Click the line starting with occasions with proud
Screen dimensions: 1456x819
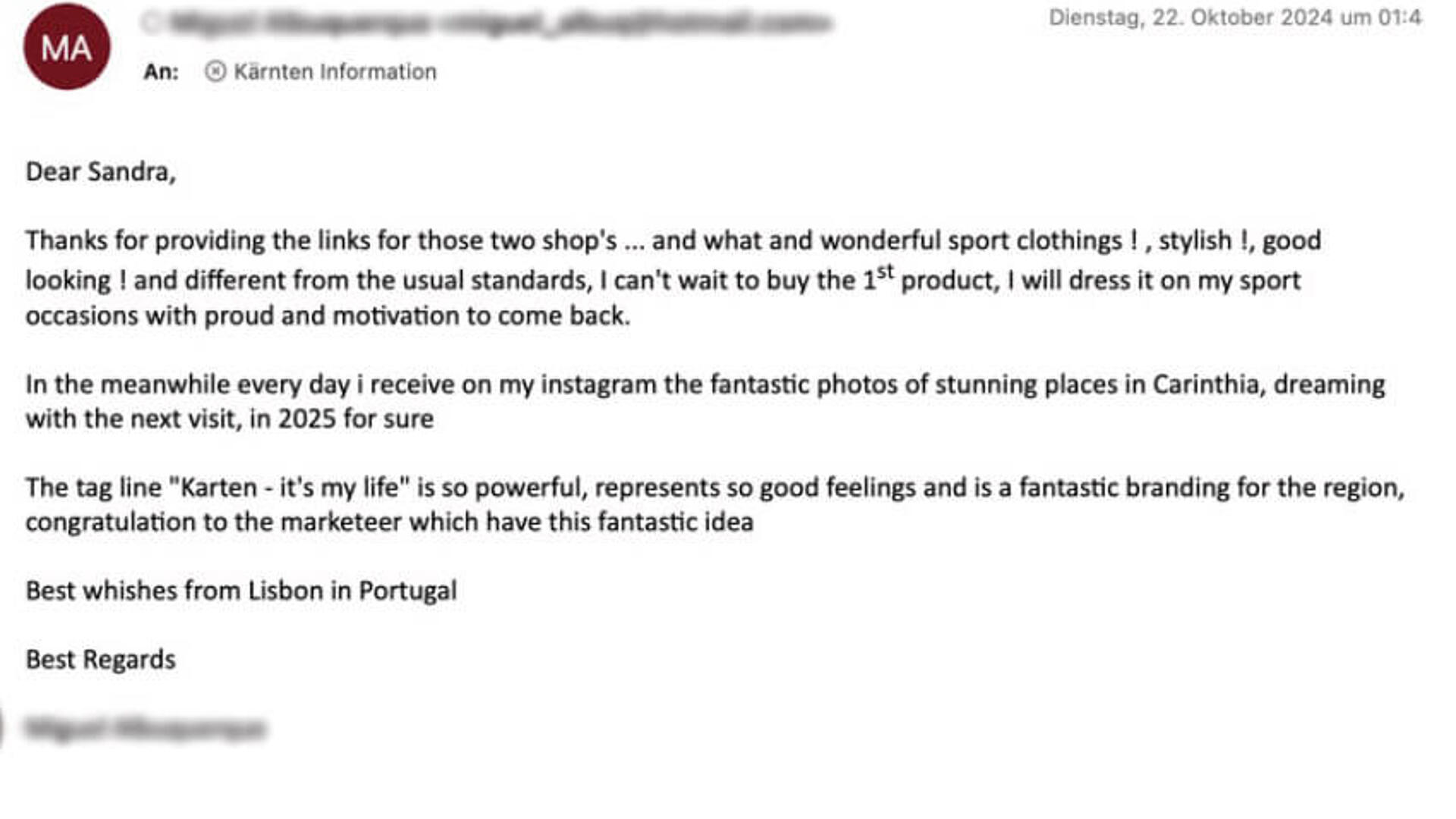(x=328, y=315)
